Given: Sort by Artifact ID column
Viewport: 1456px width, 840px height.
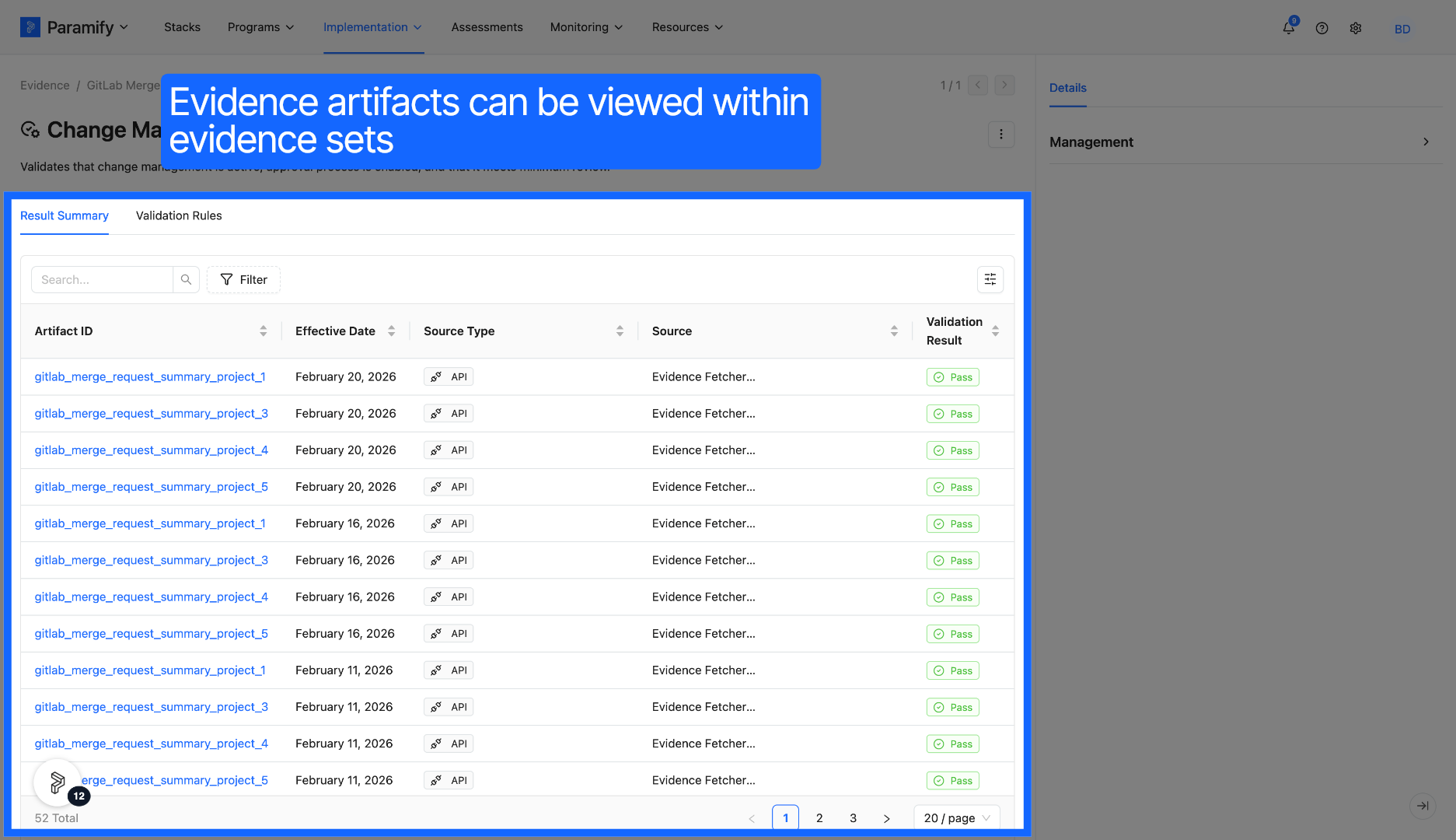Looking at the screenshot, I should coord(263,331).
